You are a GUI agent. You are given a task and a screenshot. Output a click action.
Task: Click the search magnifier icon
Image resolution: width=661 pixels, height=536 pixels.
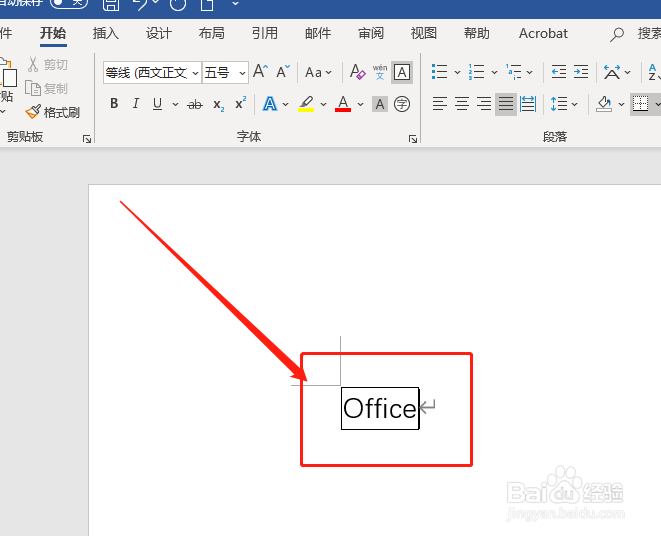pyautogui.click(x=617, y=34)
